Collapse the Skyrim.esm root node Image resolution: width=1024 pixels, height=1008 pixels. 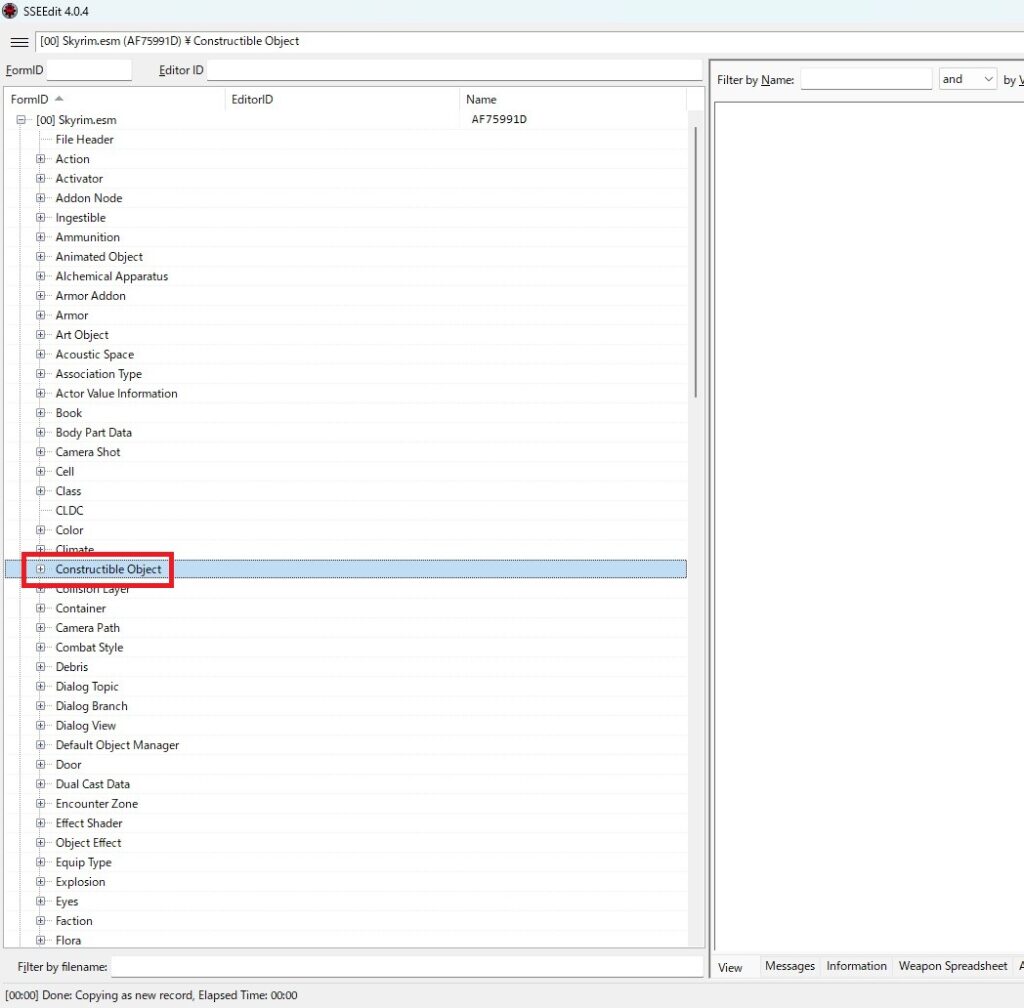pos(21,120)
